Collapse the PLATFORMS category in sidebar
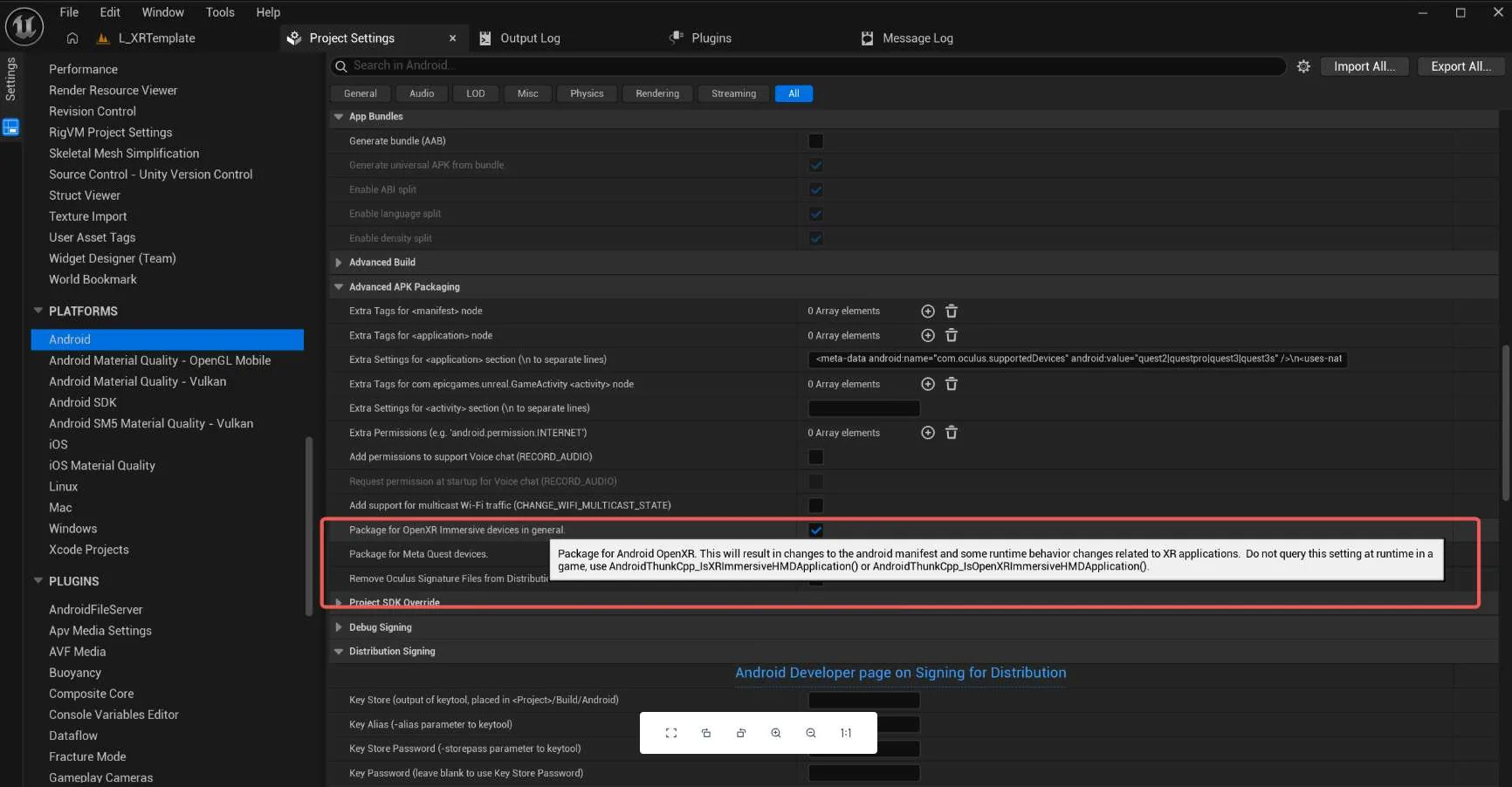Viewport: 1512px width, 787px height. [38, 311]
